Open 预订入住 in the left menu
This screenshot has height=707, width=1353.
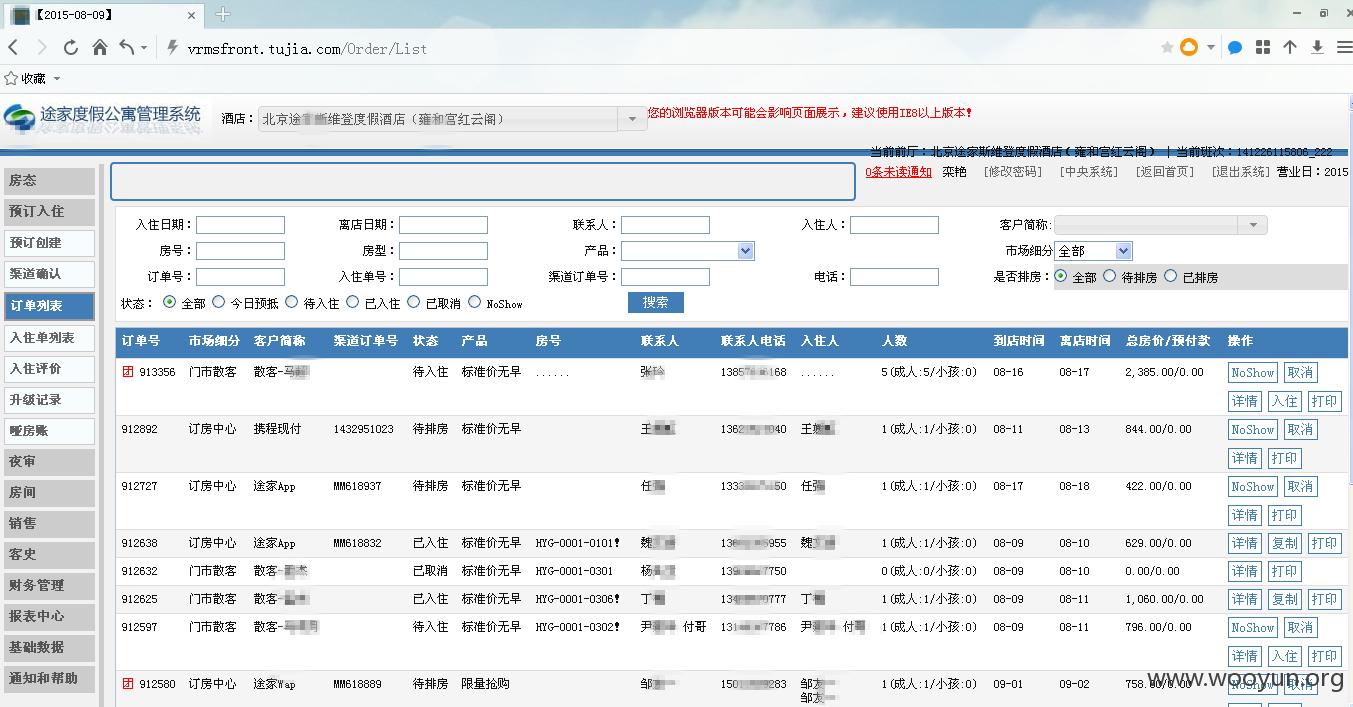pos(49,212)
